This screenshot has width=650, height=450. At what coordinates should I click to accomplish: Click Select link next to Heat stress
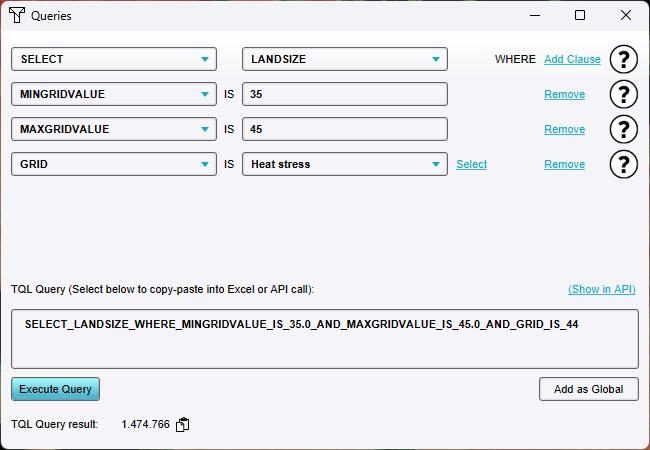[x=471, y=165]
